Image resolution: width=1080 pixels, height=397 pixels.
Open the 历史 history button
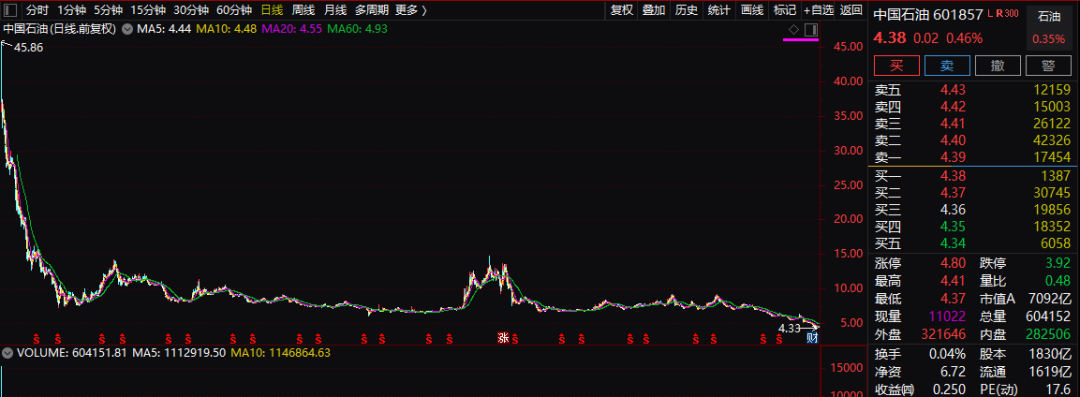(x=686, y=10)
